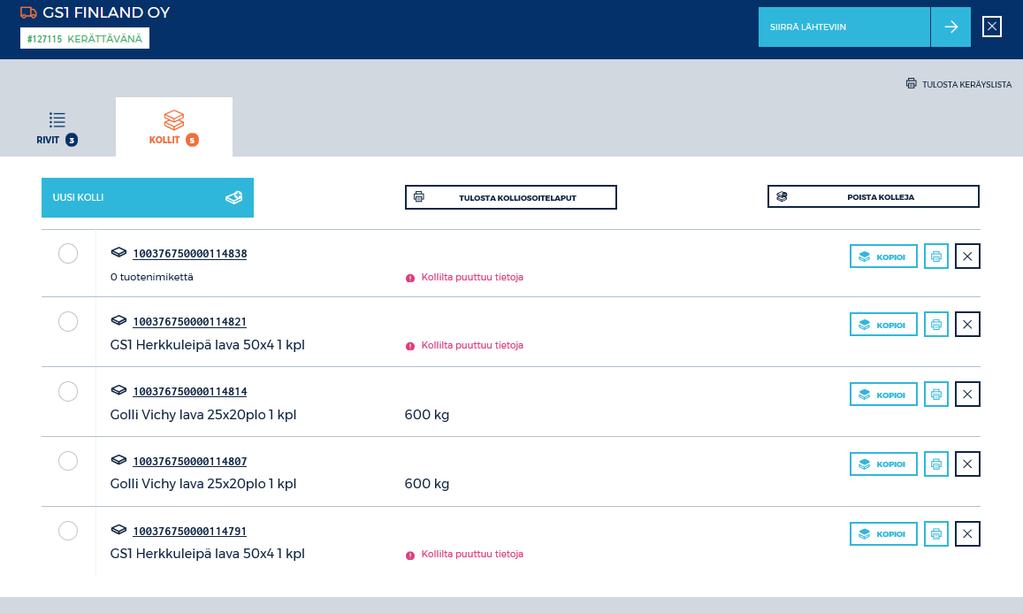1023x613 pixels.
Task: Click package icon beside 100376750000114838
Action: [118, 252]
